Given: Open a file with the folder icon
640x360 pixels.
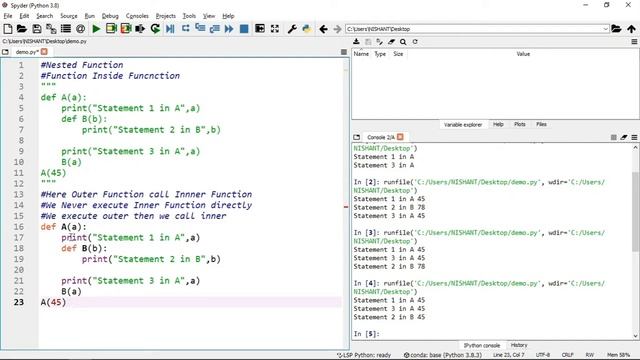Looking at the screenshot, I should click(x=22, y=29).
